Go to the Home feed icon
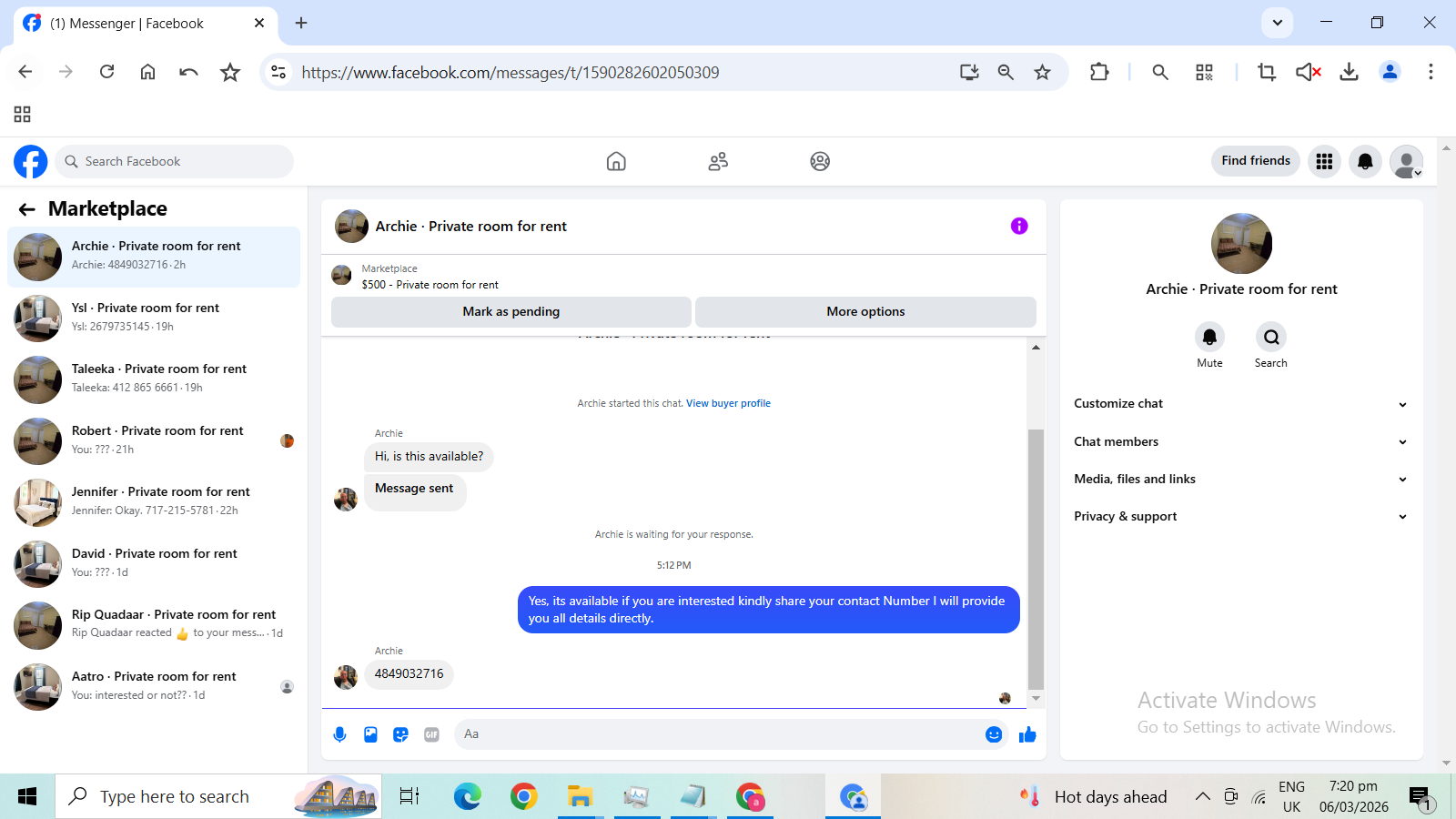 coord(616,161)
